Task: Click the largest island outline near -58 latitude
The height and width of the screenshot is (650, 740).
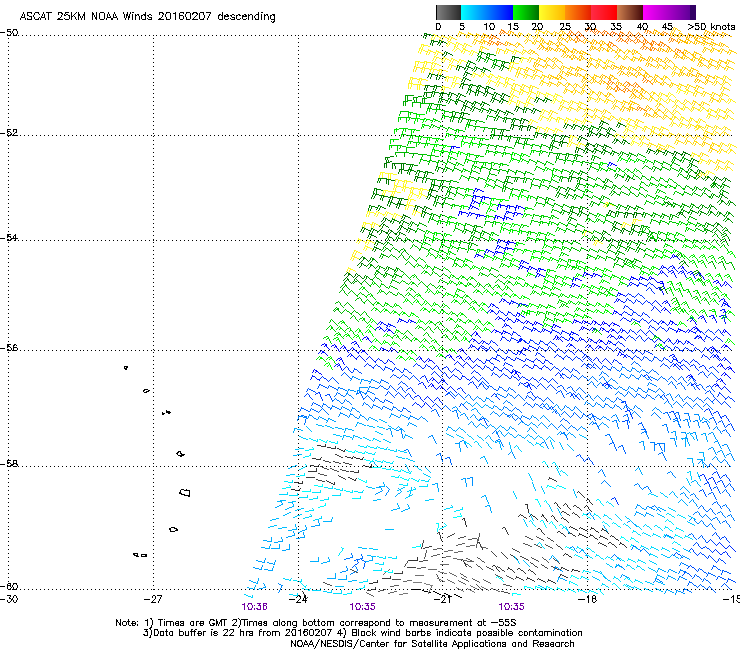Action: [184, 492]
